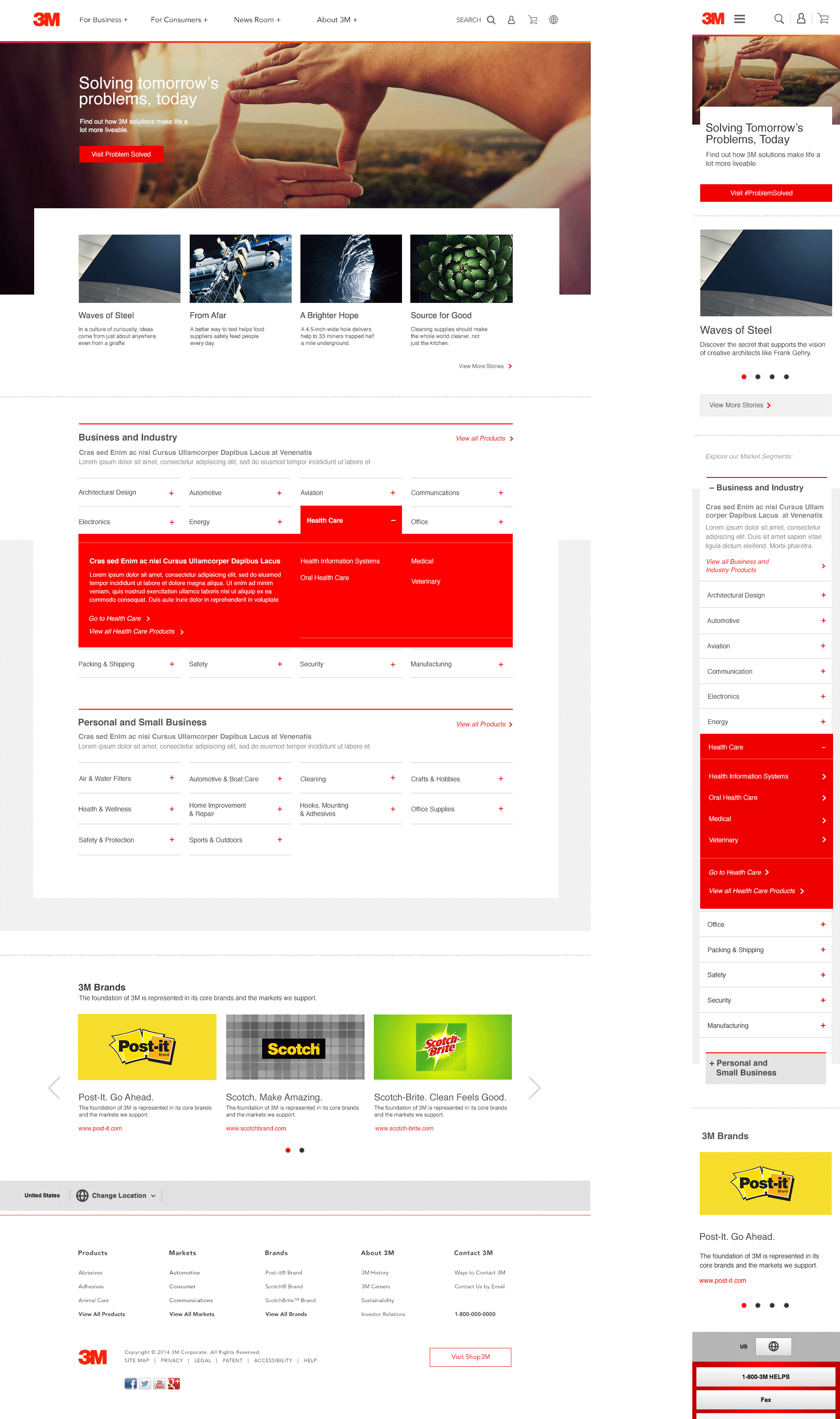Open From Afar story thumbnail
This screenshot has height=1419, width=840.
pos(240,268)
